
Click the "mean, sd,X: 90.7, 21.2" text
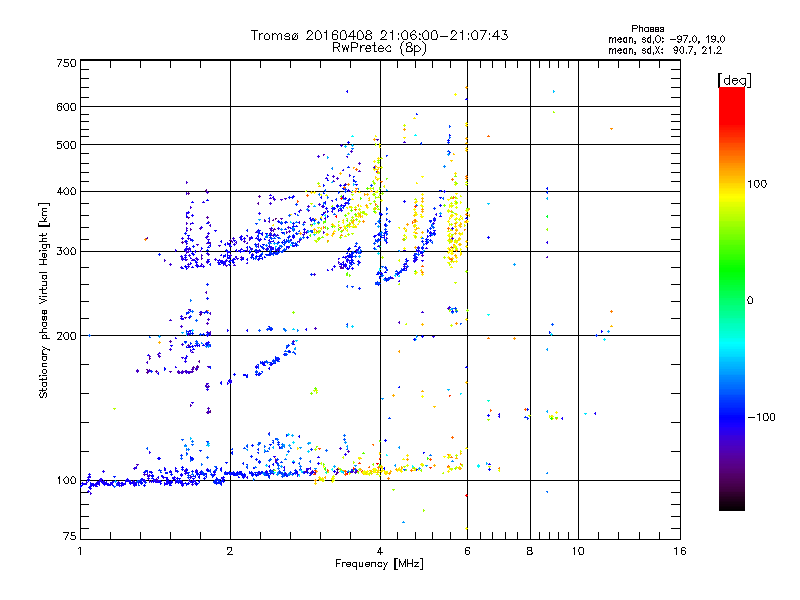(665, 50)
